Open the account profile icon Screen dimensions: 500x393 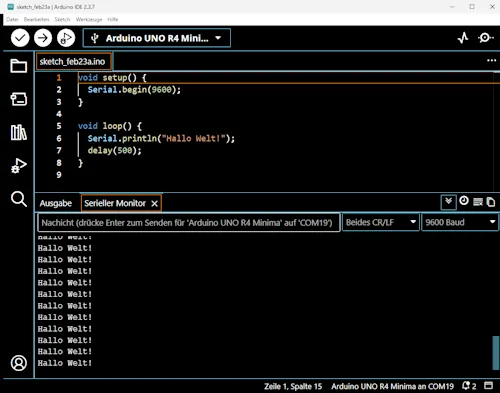[x=19, y=363]
